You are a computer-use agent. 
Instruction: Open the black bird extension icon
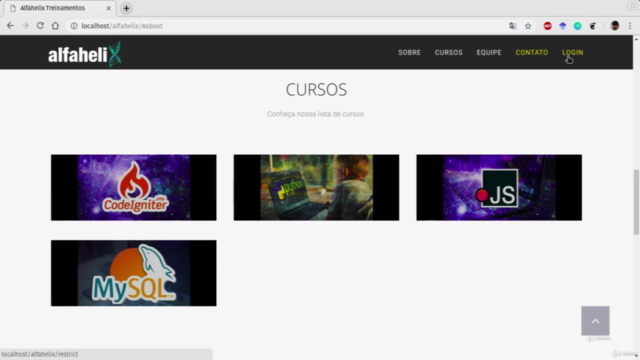pyautogui.click(x=593, y=26)
